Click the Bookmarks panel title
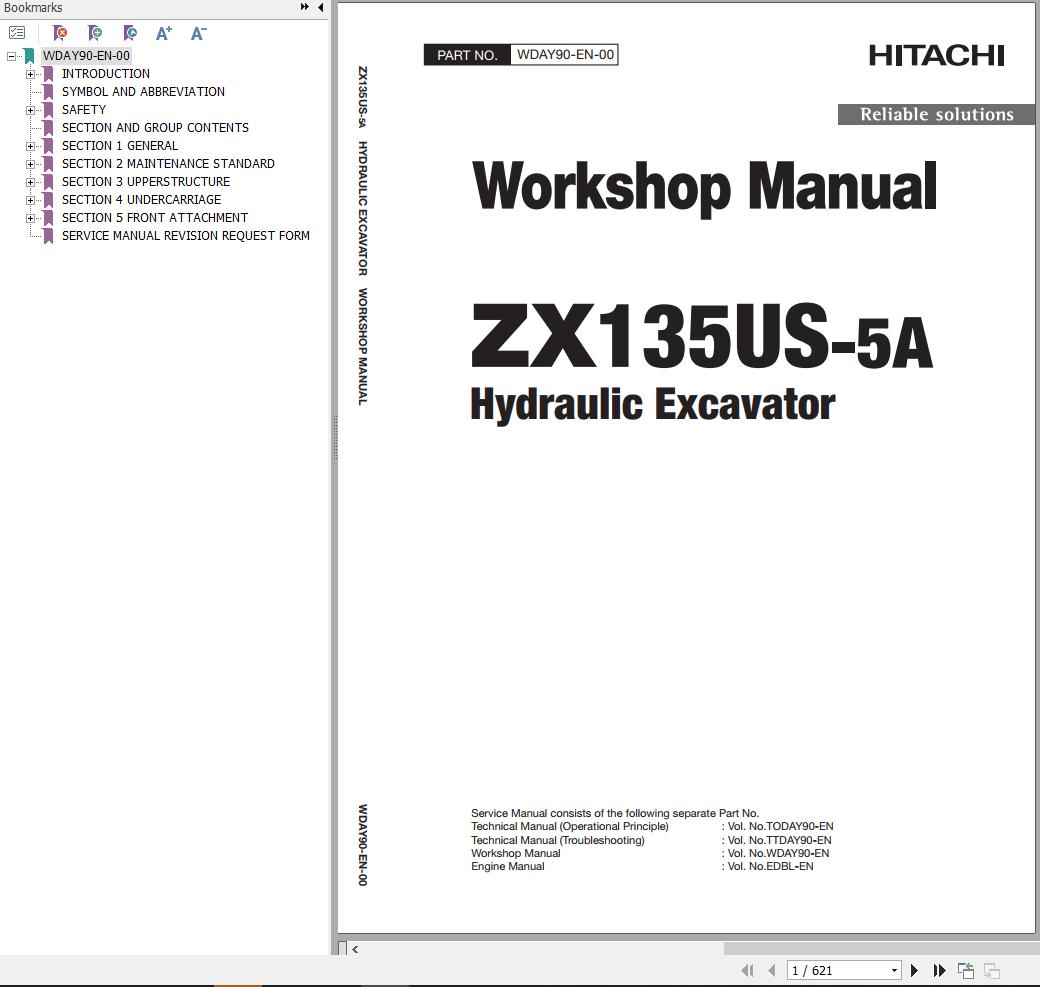The image size is (1040, 987). pyautogui.click(x=33, y=7)
